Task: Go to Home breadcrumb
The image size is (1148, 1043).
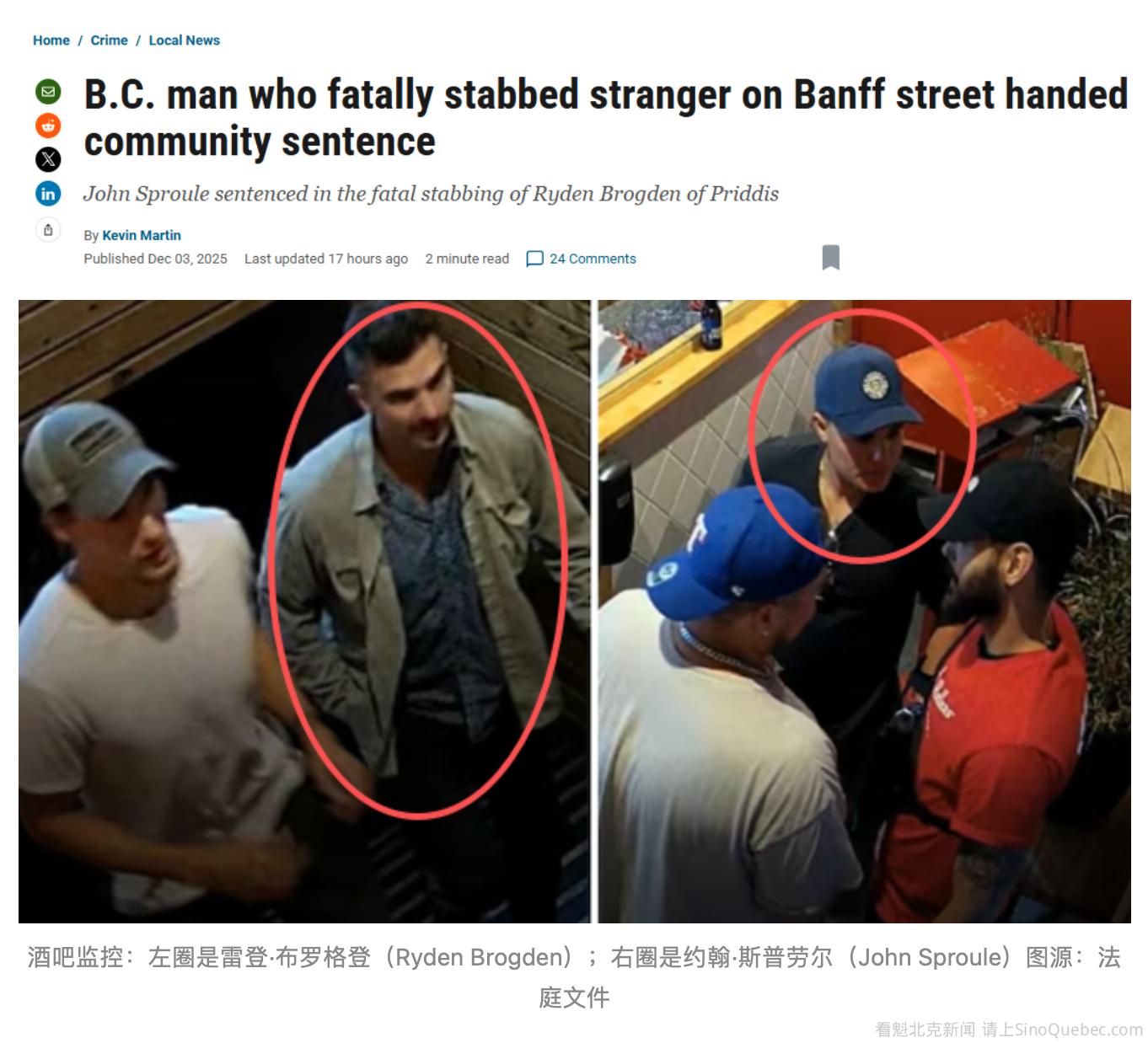Action: [51, 40]
